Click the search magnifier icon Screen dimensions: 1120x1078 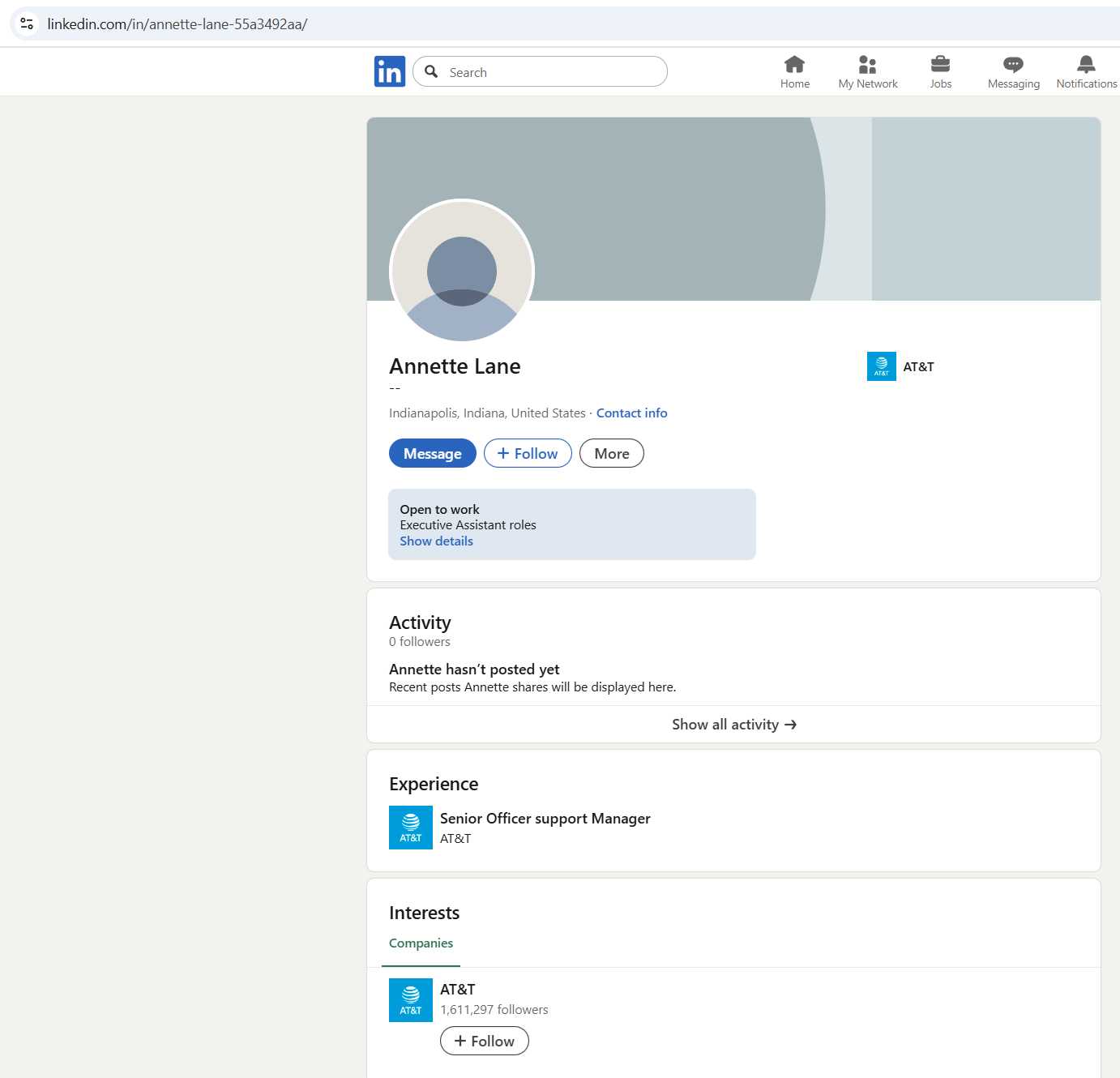click(x=431, y=71)
